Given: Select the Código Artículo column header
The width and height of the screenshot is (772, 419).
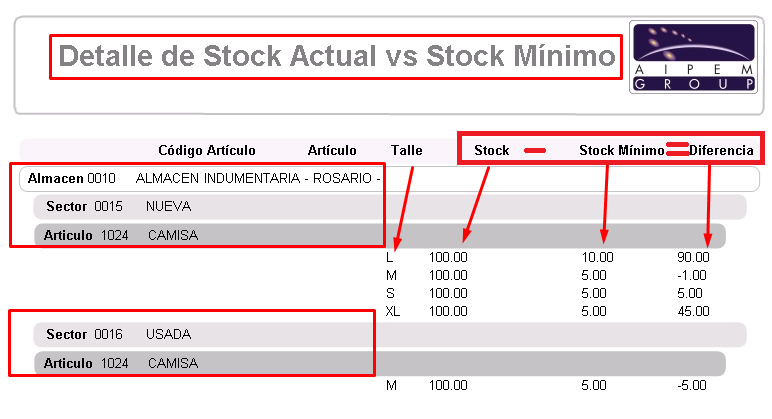Looking at the screenshot, I should click(x=207, y=150).
